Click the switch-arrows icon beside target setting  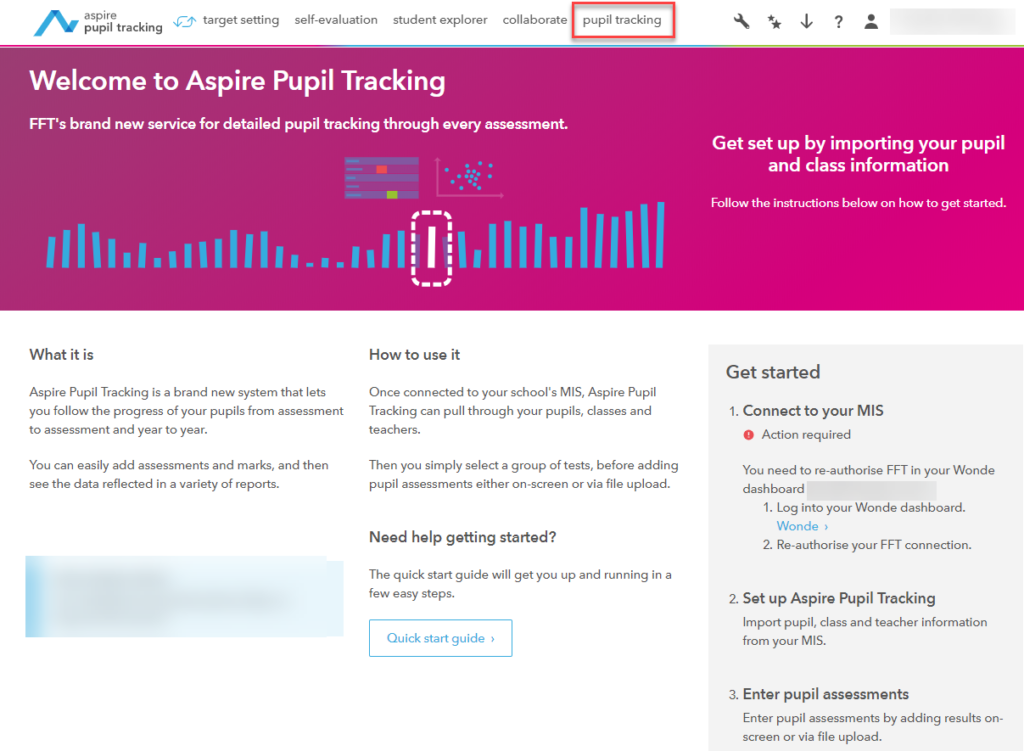(x=185, y=22)
